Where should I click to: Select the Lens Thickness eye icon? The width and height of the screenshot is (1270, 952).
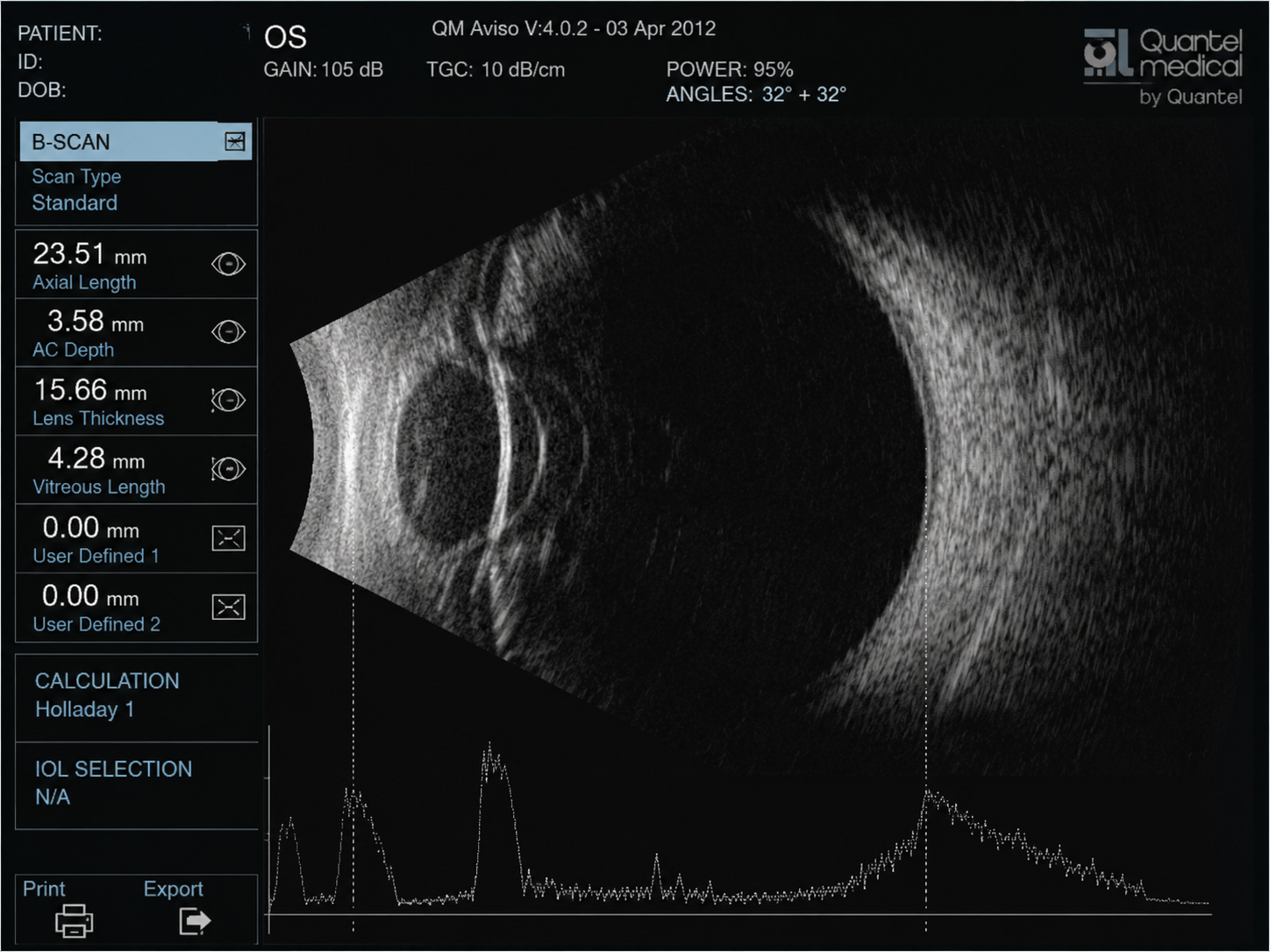coord(228,401)
